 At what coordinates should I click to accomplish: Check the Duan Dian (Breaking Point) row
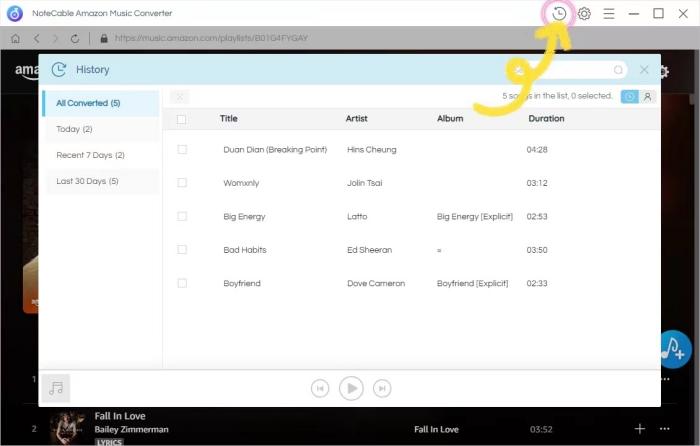(x=182, y=150)
